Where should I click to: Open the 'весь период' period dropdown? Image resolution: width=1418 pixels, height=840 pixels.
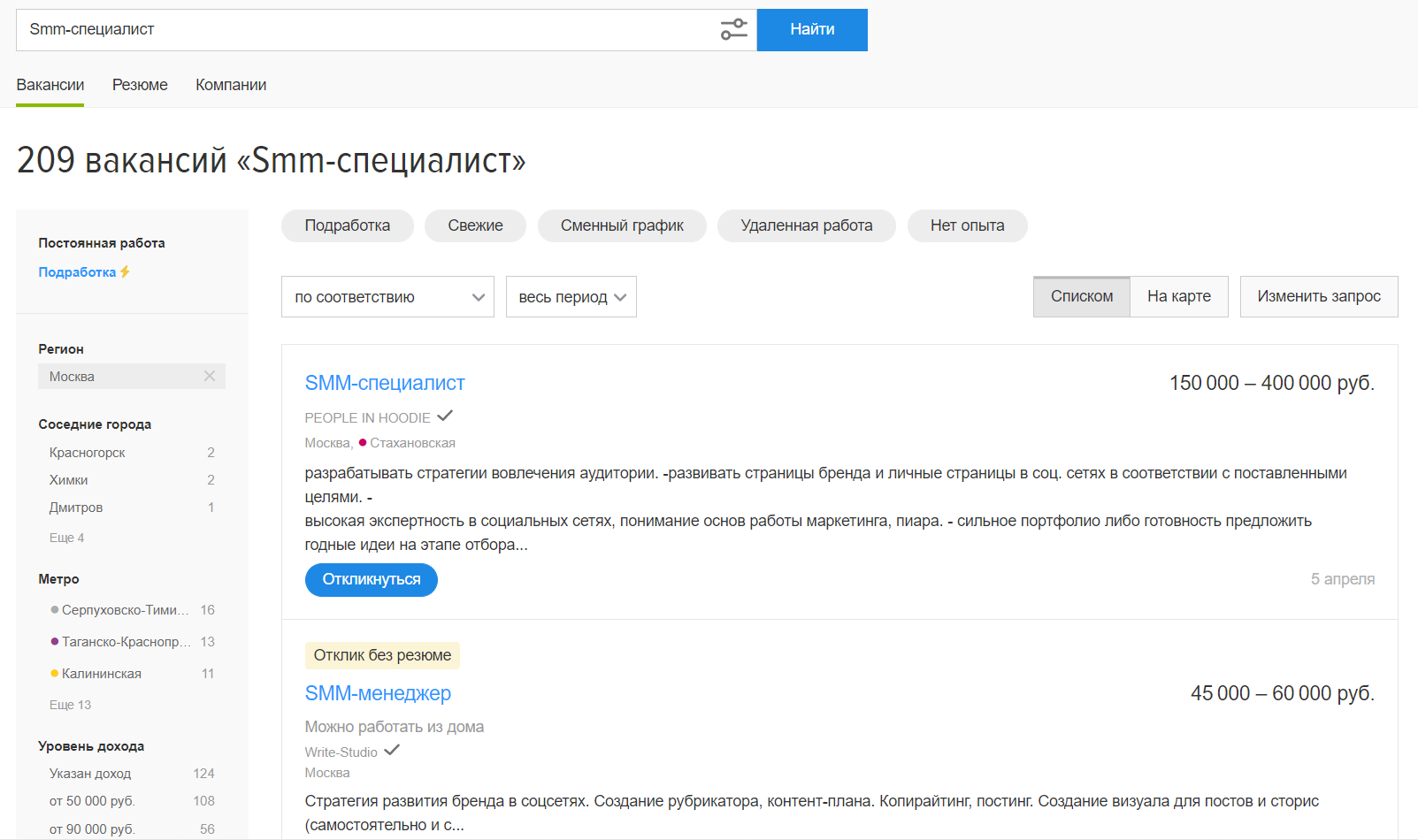571,297
